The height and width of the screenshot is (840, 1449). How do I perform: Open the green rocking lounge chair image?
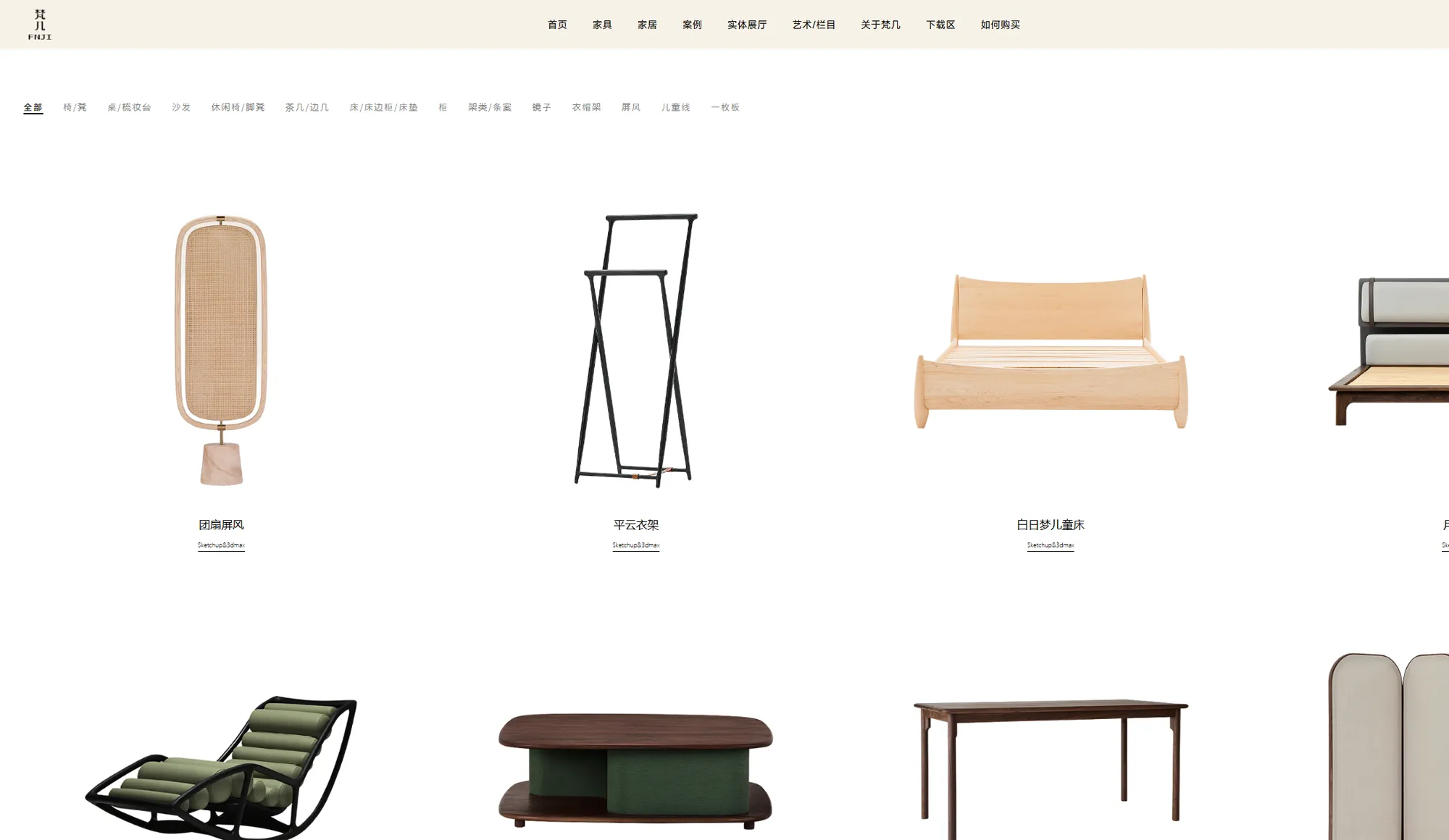(221, 768)
